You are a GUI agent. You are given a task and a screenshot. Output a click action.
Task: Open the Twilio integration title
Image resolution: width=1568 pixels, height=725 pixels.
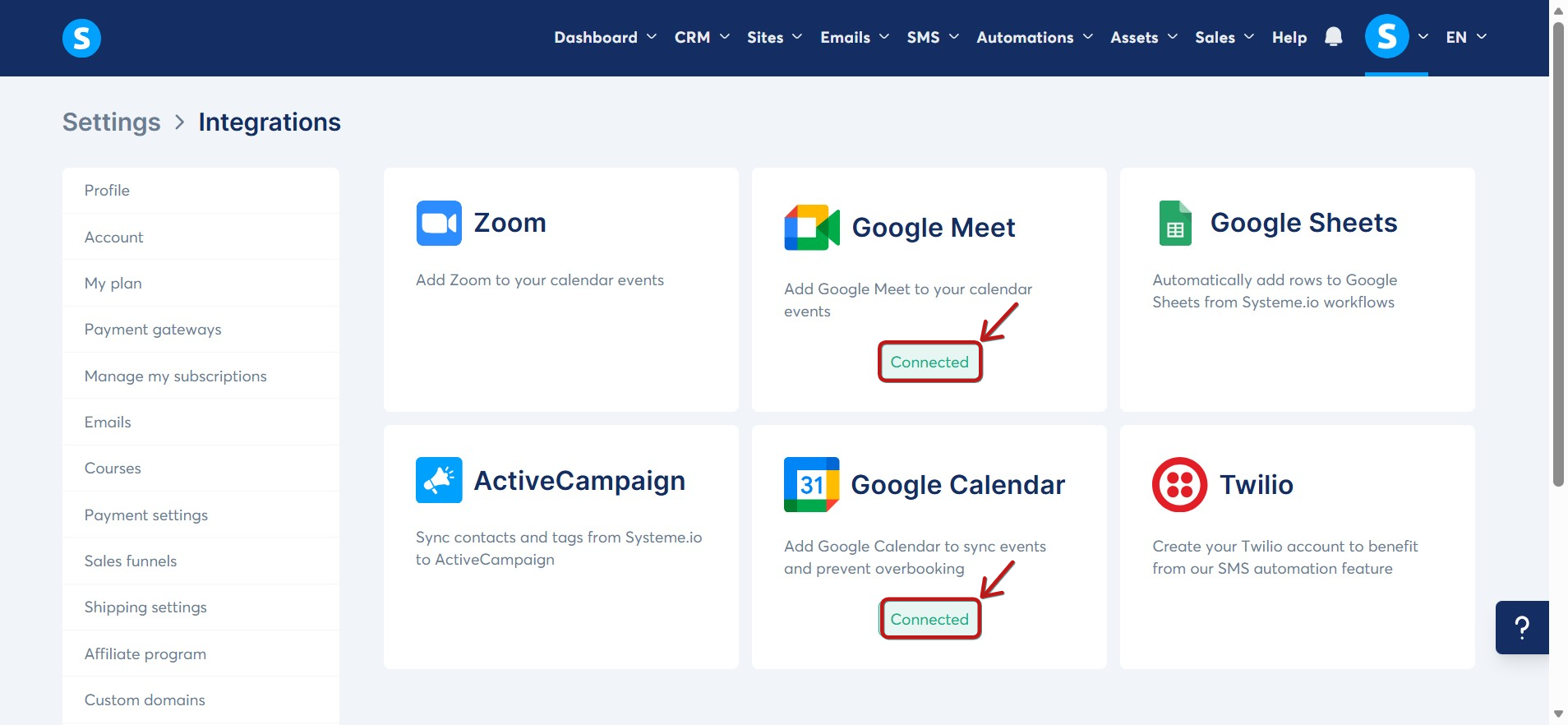tap(1257, 485)
